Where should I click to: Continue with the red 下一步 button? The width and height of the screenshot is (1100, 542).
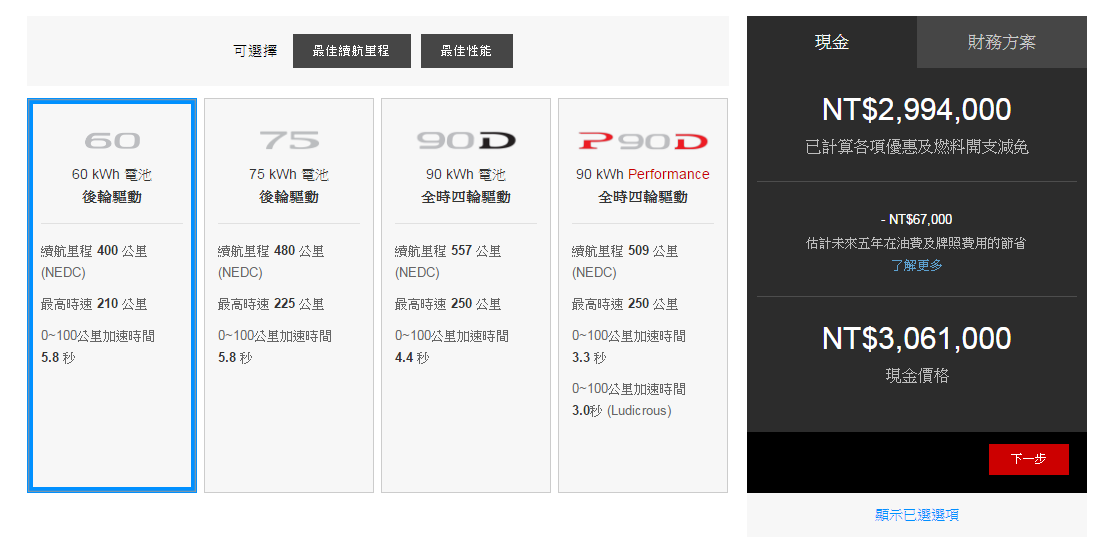(1028, 459)
